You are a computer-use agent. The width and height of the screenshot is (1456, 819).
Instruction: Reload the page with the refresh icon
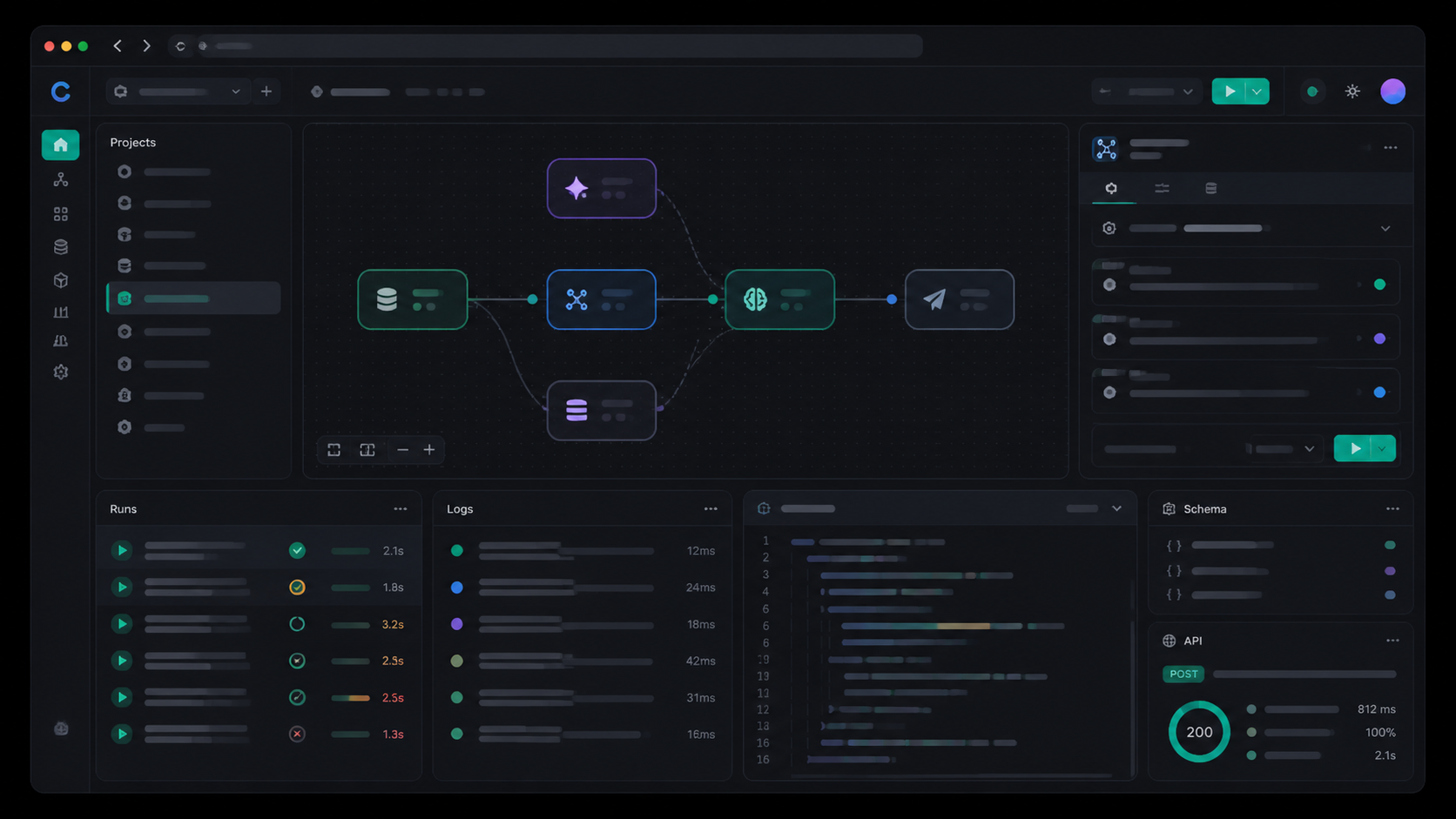pyautogui.click(x=180, y=46)
